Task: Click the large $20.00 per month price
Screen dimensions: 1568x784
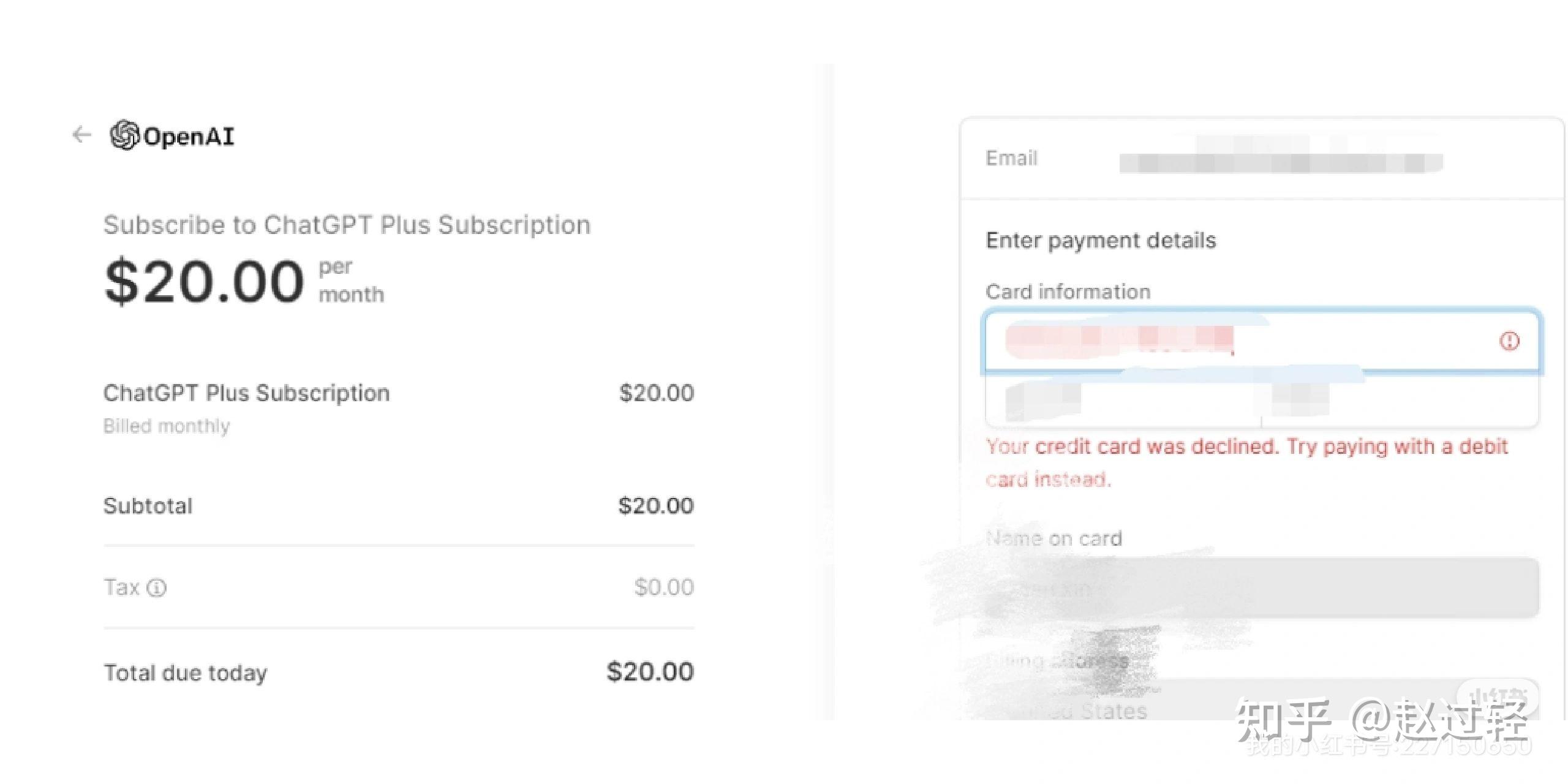Action: tap(205, 282)
